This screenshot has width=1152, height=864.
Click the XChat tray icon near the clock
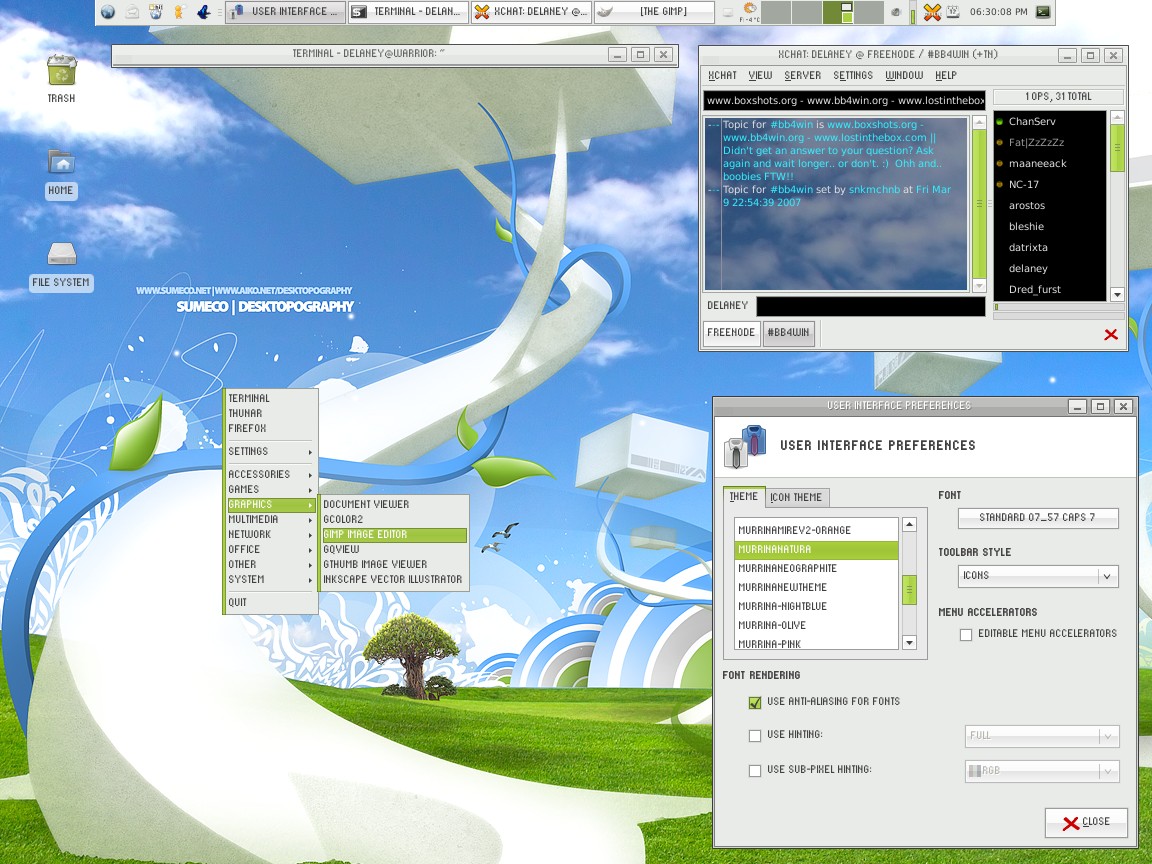932,12
